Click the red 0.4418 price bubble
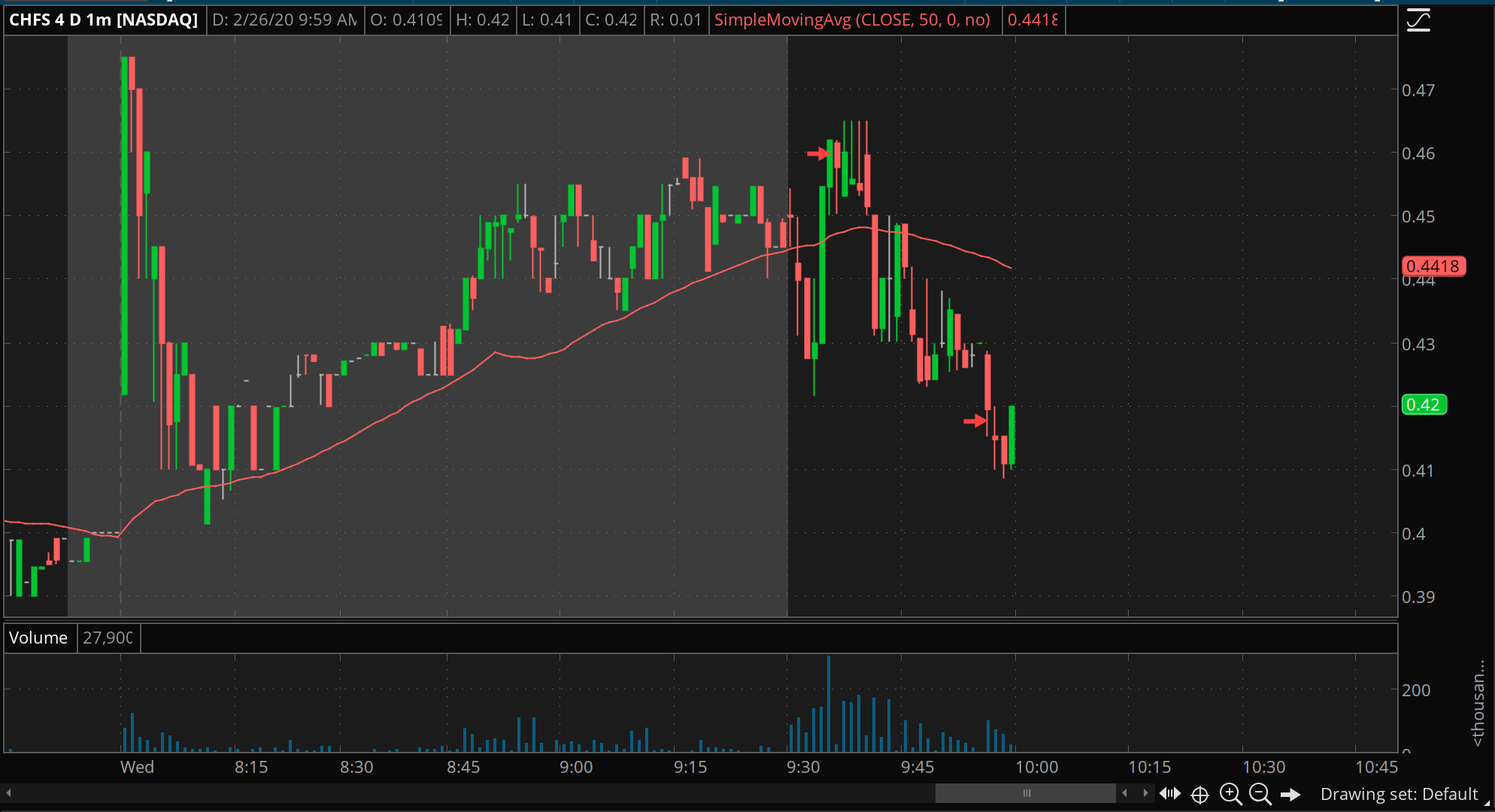 coord(1433,266)
